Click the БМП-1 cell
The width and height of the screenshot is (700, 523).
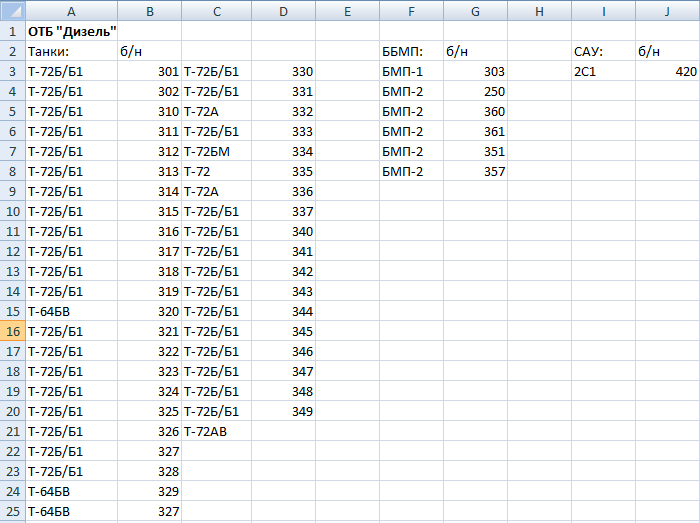(412, 71)
